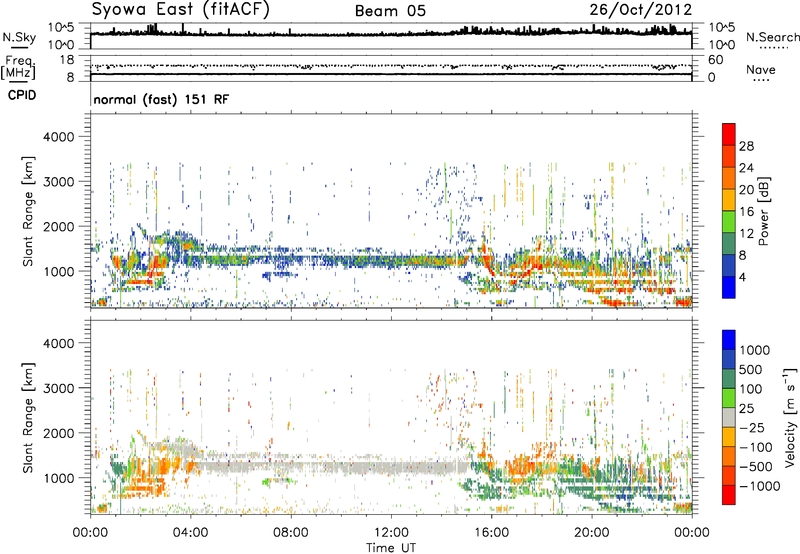The height and width of the screenshot is (554, 800).
Task: Click the 'N.Sky' legend label
Action: (x=19, y=37)
